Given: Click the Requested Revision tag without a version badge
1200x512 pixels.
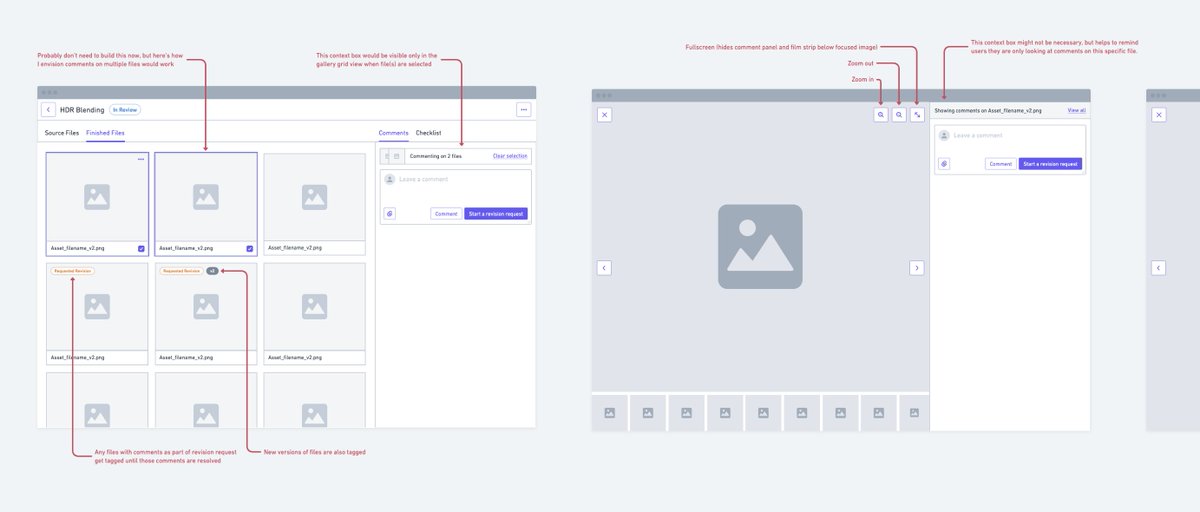Looking at the screenshot, I should (73, 271).
